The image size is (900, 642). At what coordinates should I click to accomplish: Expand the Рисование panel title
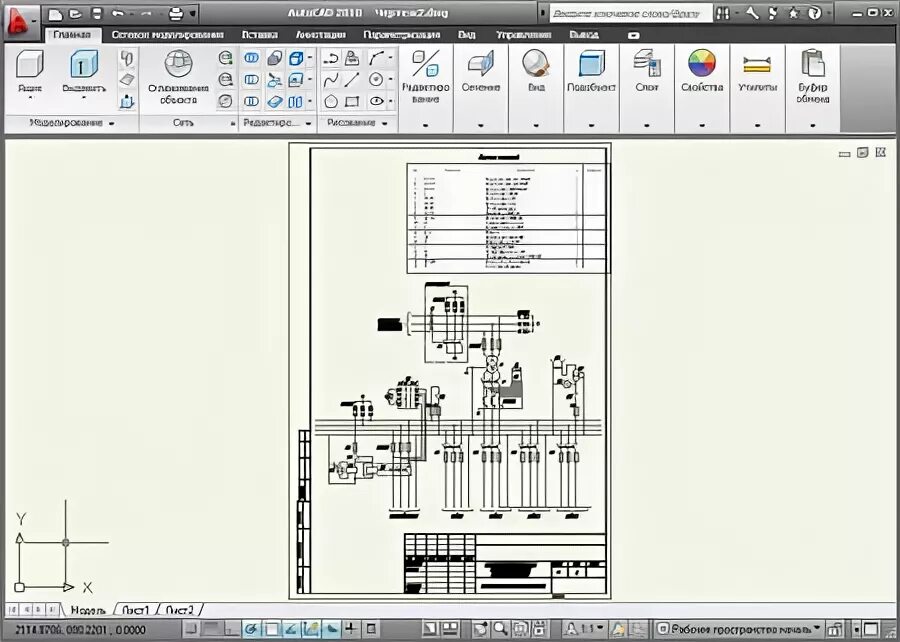pos(357,123)
